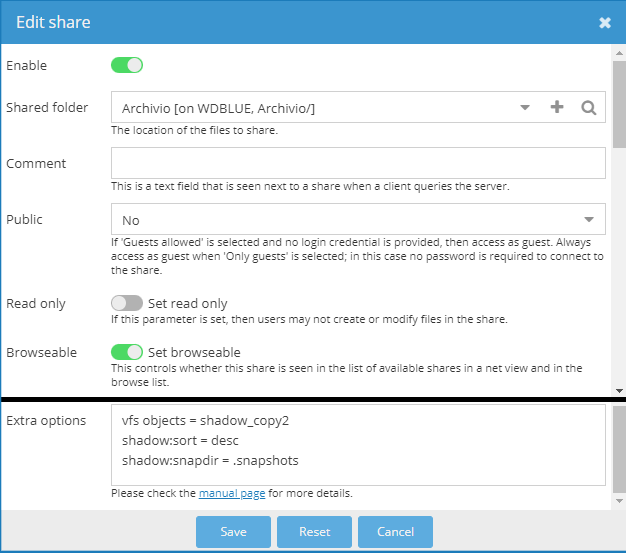
Task: Open the Shared folder dropdown arrow
Action: pyautogui.click(x=525, y=107)
